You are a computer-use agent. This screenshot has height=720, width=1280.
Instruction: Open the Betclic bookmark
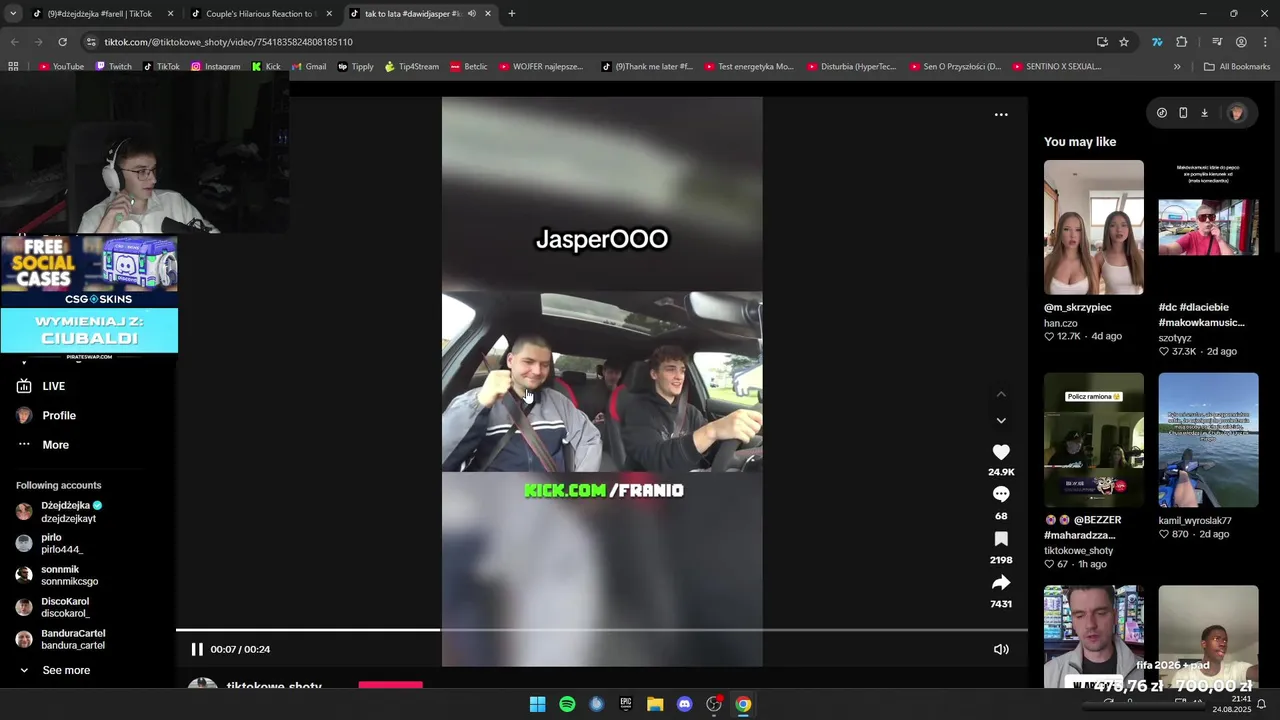click(469, 67)
